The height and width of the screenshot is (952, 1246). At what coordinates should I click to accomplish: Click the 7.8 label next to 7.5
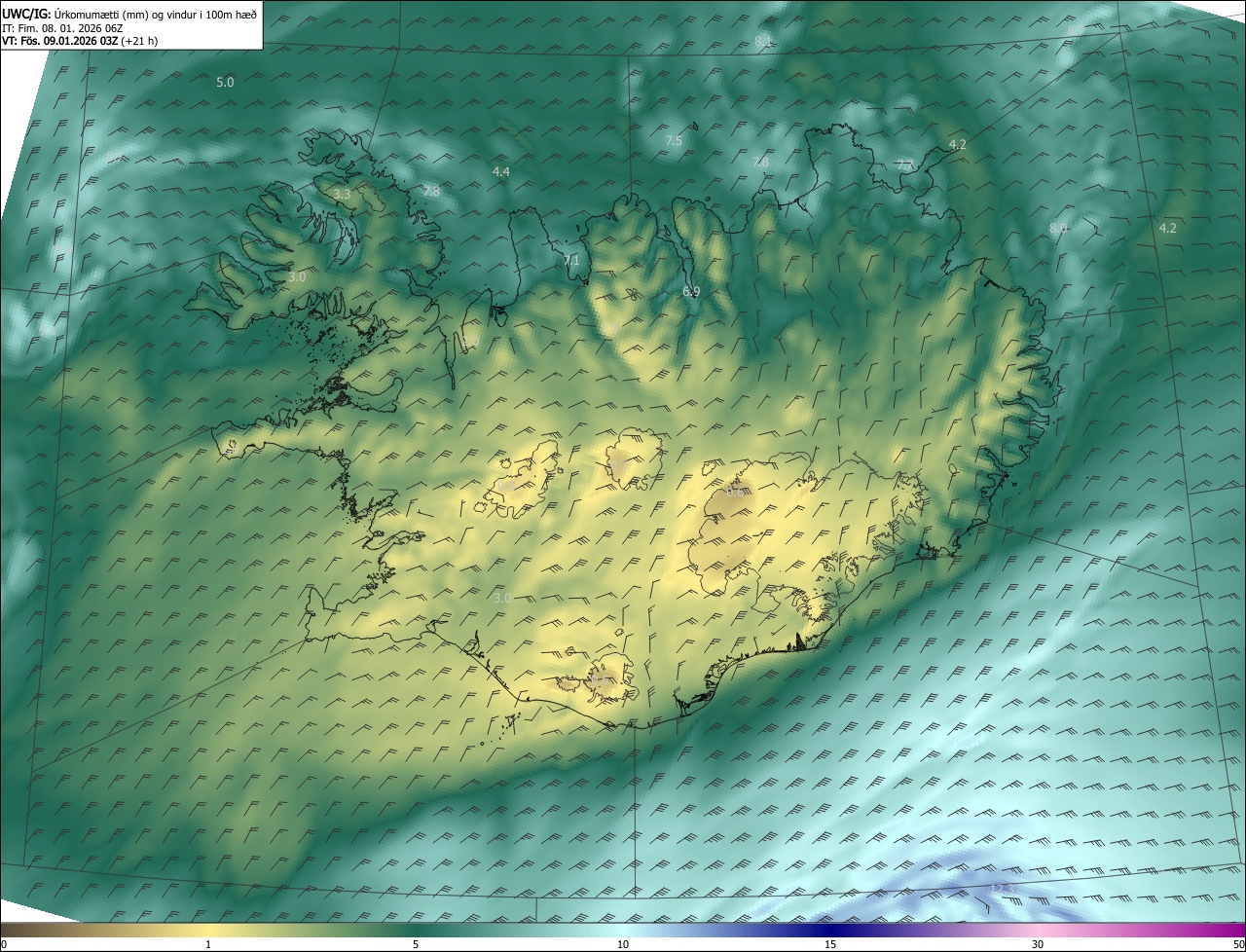point(760,162)
